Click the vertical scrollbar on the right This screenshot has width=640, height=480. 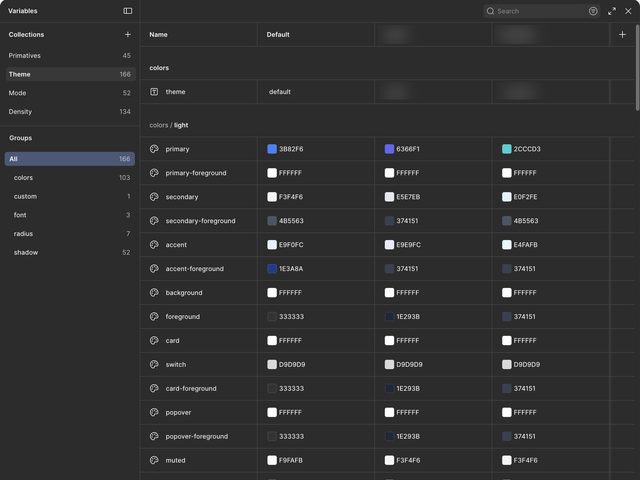click(x=637, y=67)
